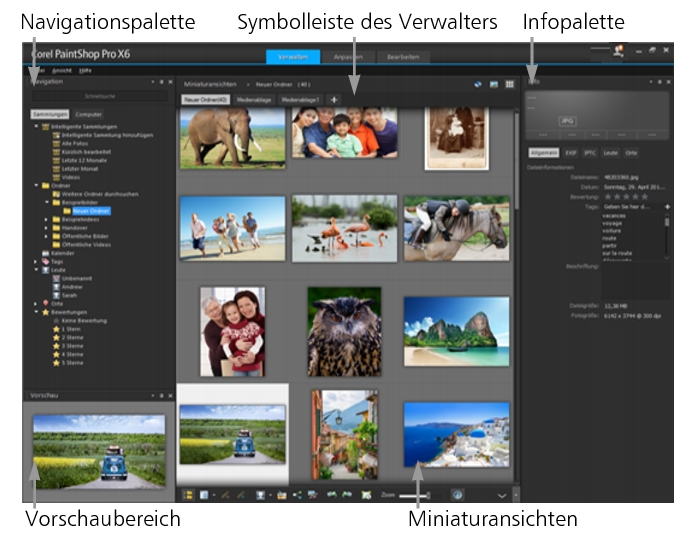The image size is (696, 540).
Task: Toggle the navigation palette icon in bottom toolbar
Action: pos(188,494)
